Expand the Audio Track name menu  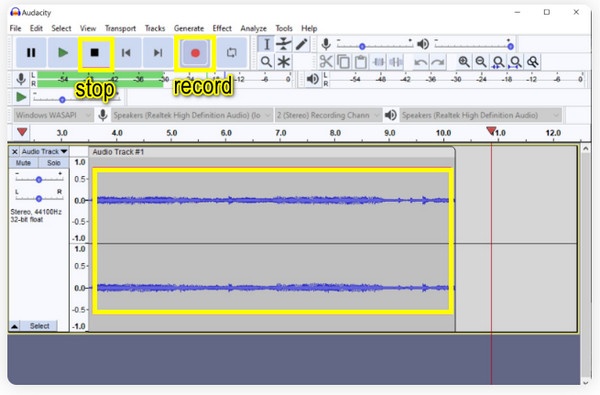tap(44, 152)
